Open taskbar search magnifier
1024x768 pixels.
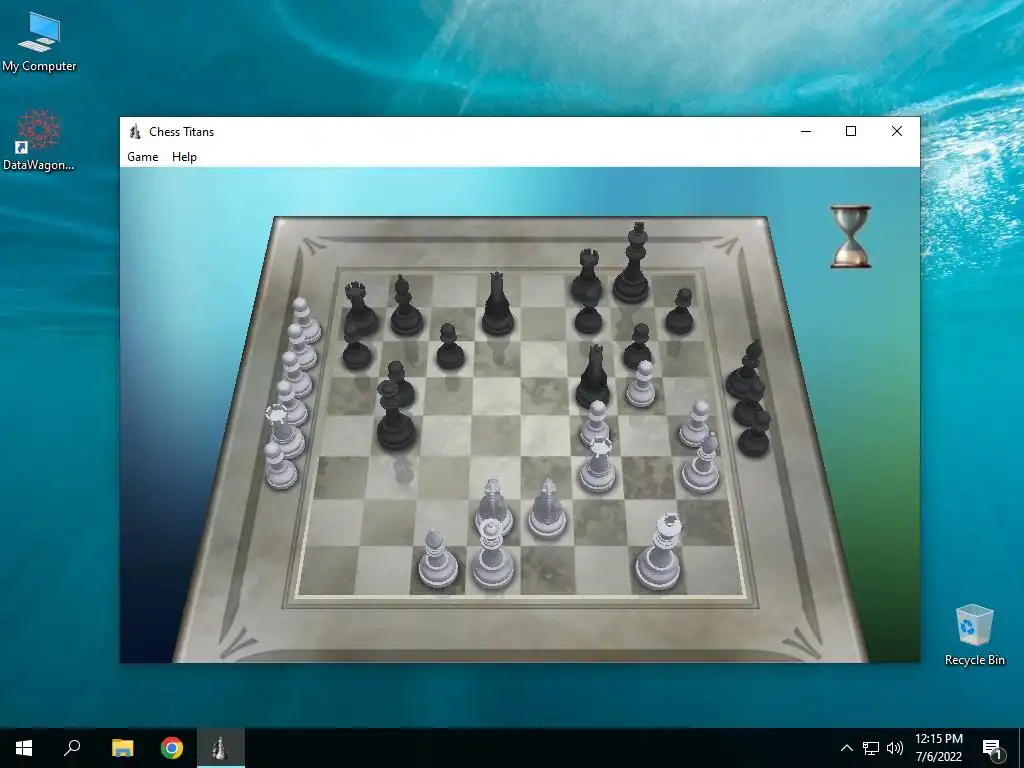(72, 748)
